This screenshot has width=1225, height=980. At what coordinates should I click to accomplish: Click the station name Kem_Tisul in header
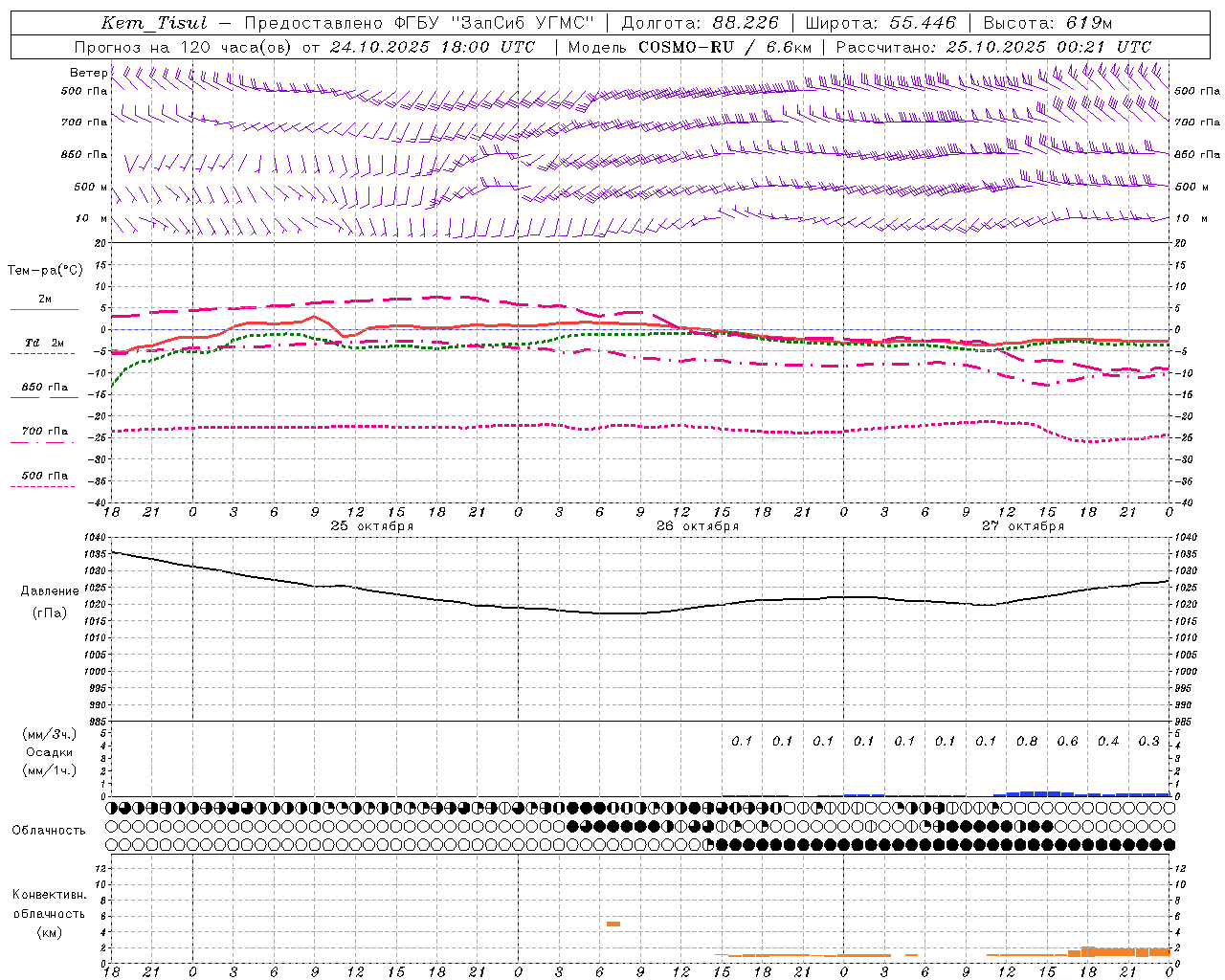pyautogui.click(x=154, y=23)
